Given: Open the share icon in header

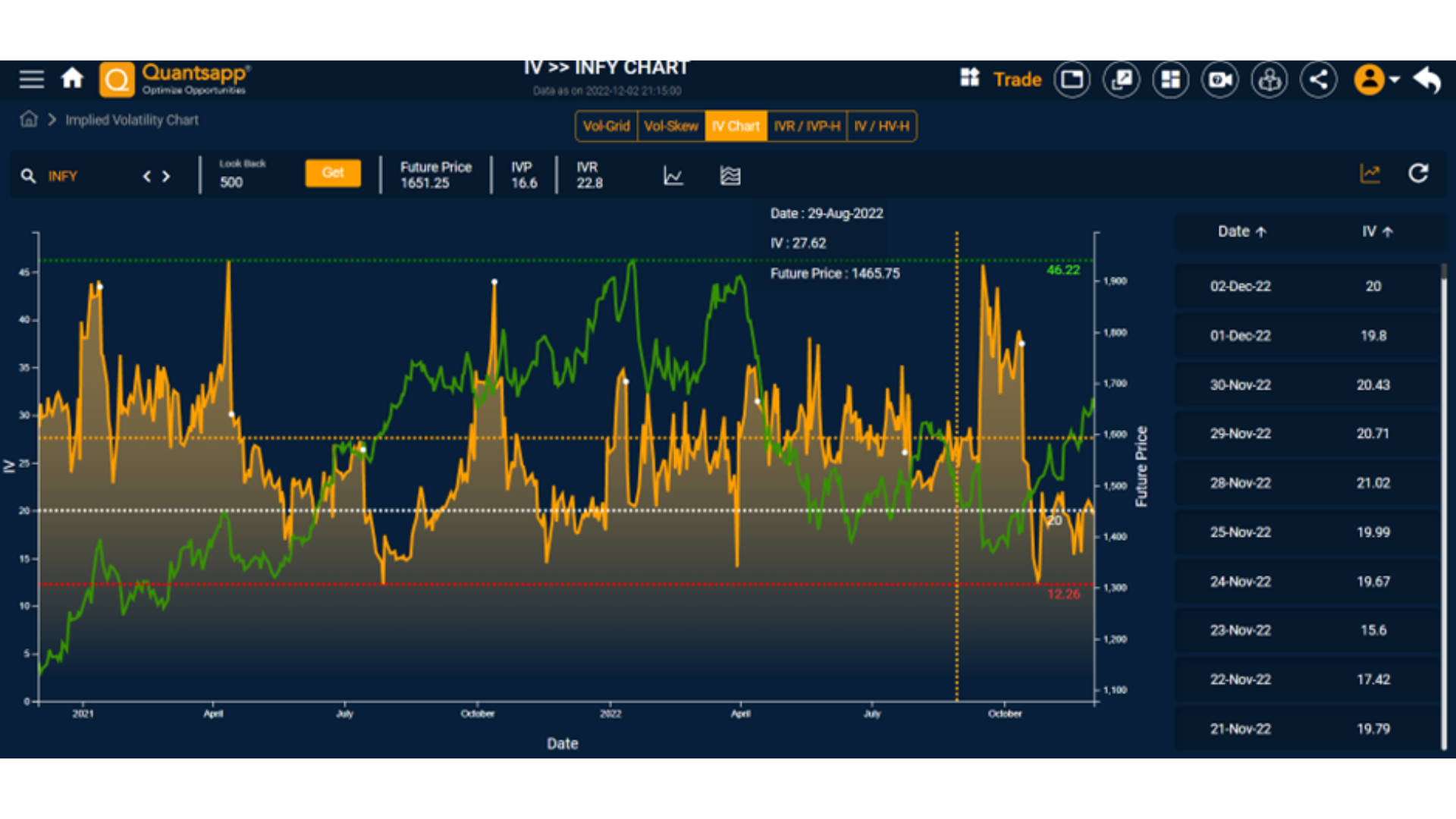Looking at the screenshot, I should click(1319, 79).
